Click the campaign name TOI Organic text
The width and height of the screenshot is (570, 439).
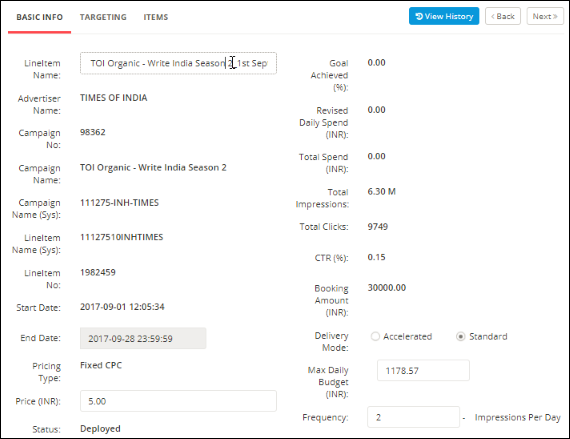pos(153,168)
